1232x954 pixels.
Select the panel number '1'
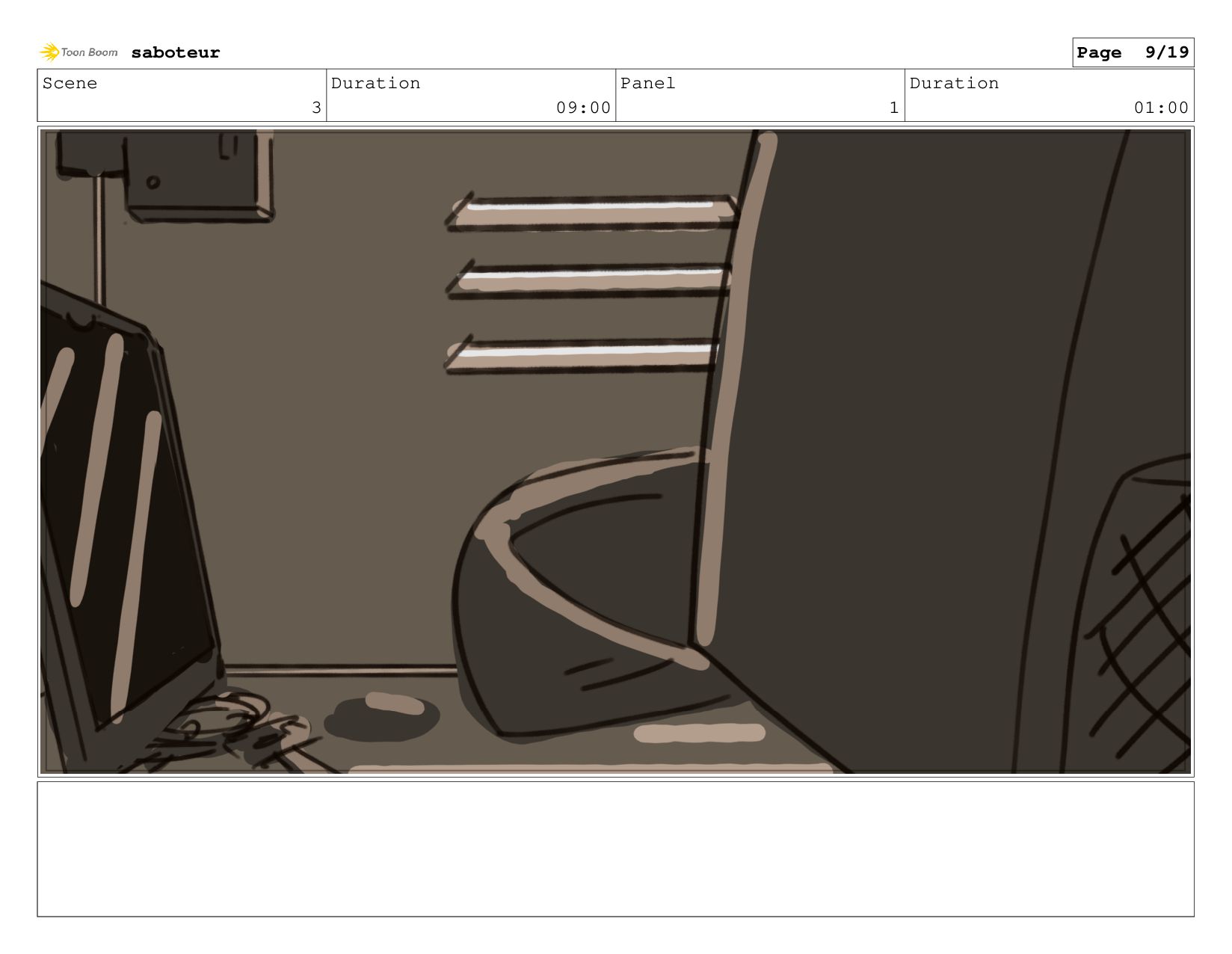click(894, 108)
